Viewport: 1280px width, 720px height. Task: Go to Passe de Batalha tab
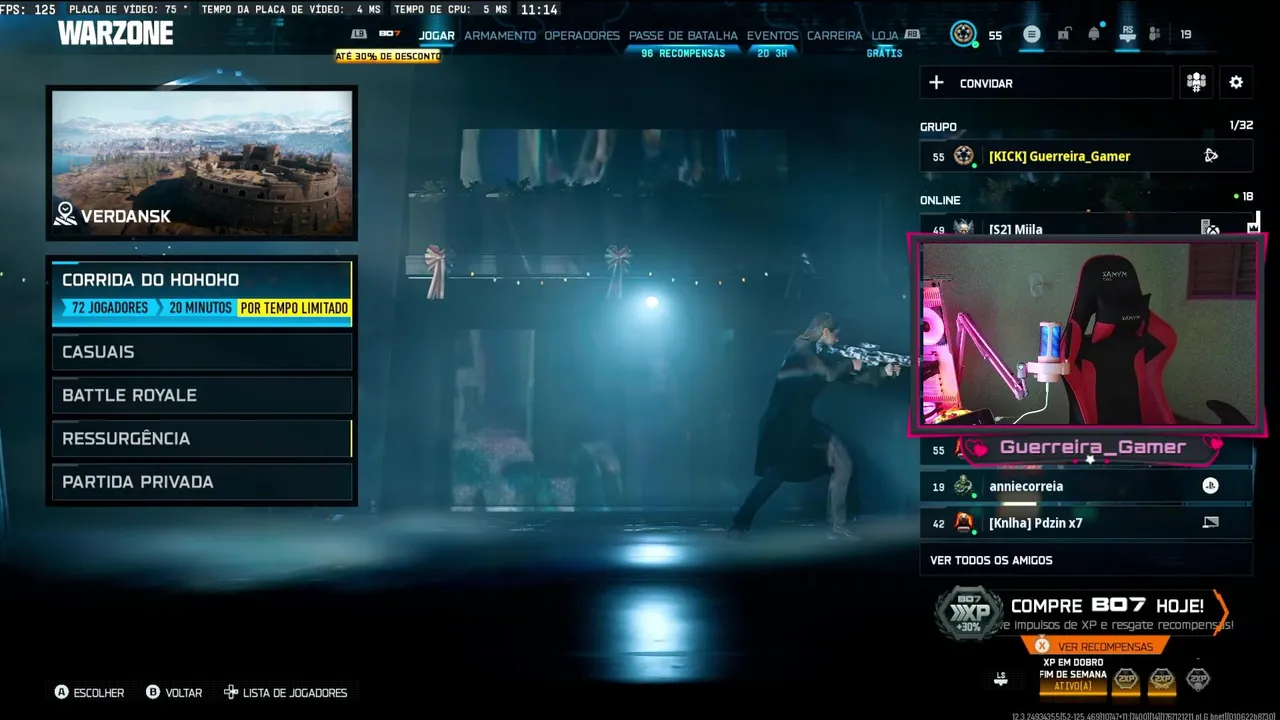coord(683,35)
